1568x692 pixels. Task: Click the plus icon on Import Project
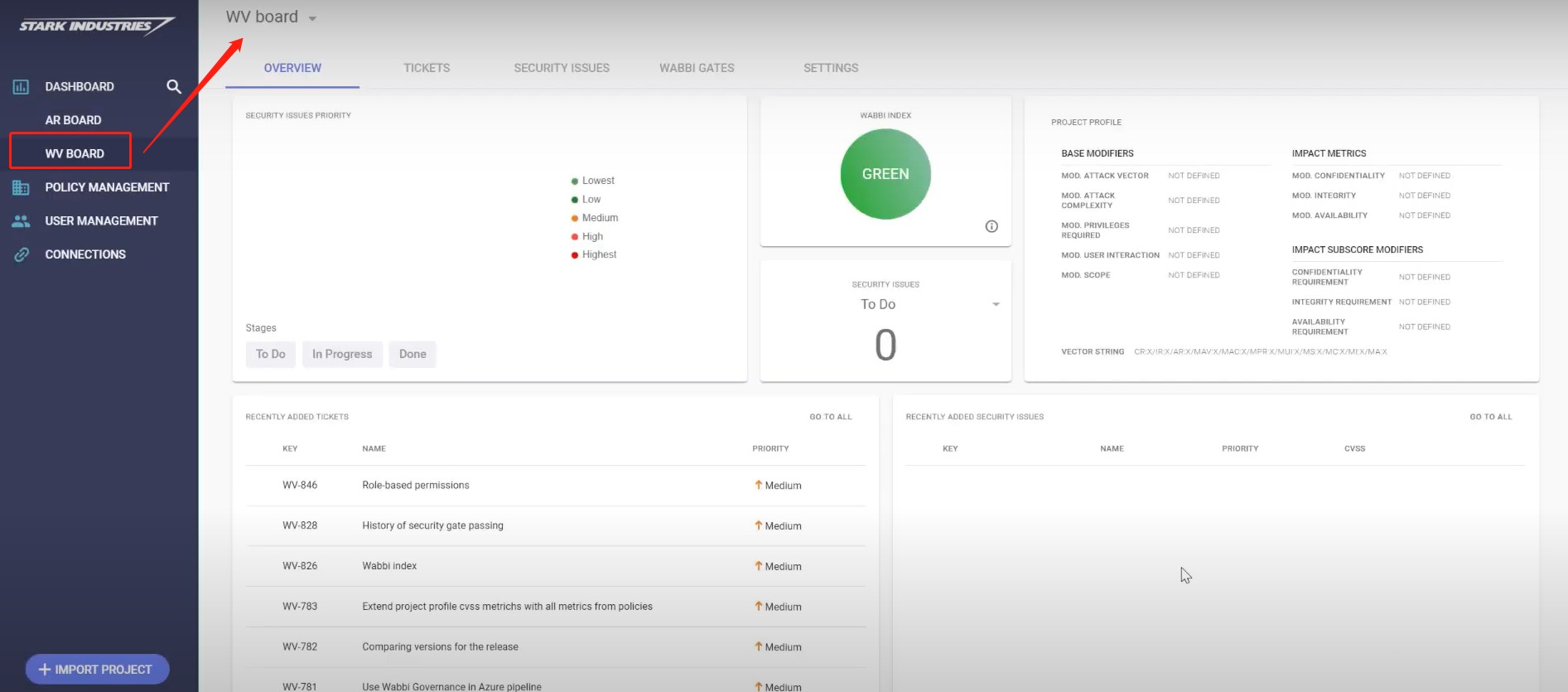pyautogui.click(x=45, y=670)
